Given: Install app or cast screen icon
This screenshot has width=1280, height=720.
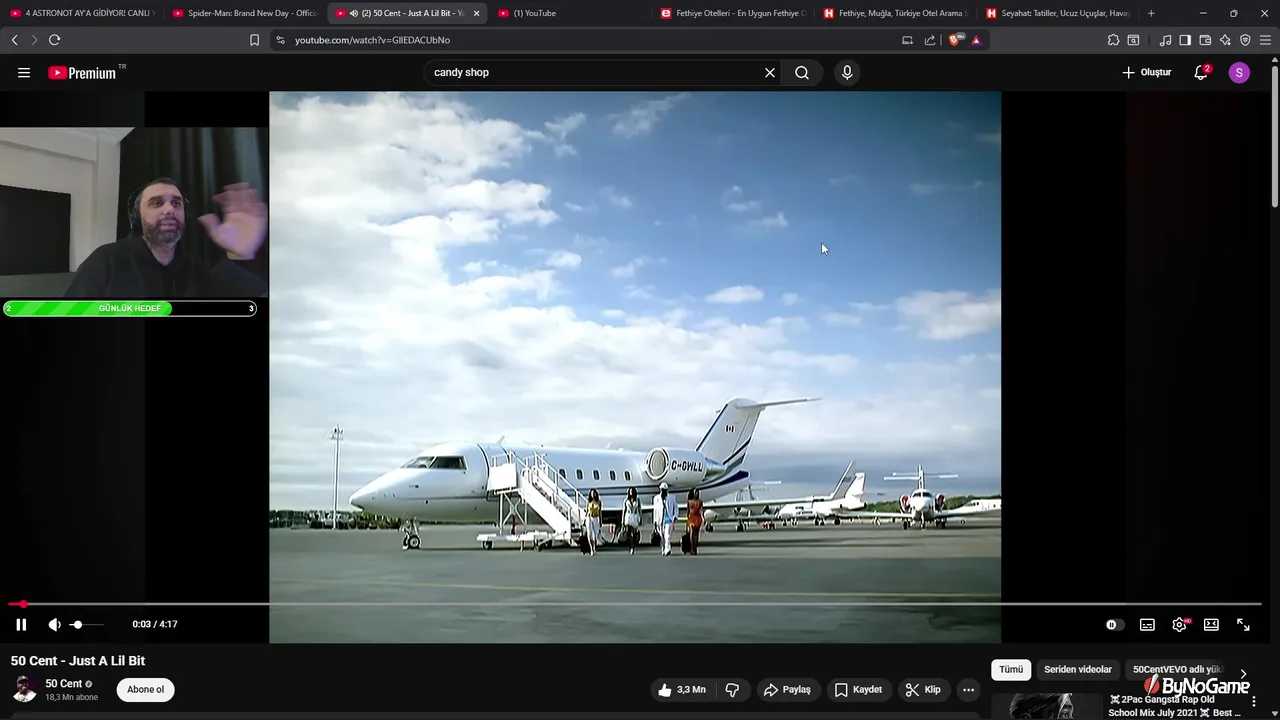Looking at the screenshot, I should (x=907, y=40).
